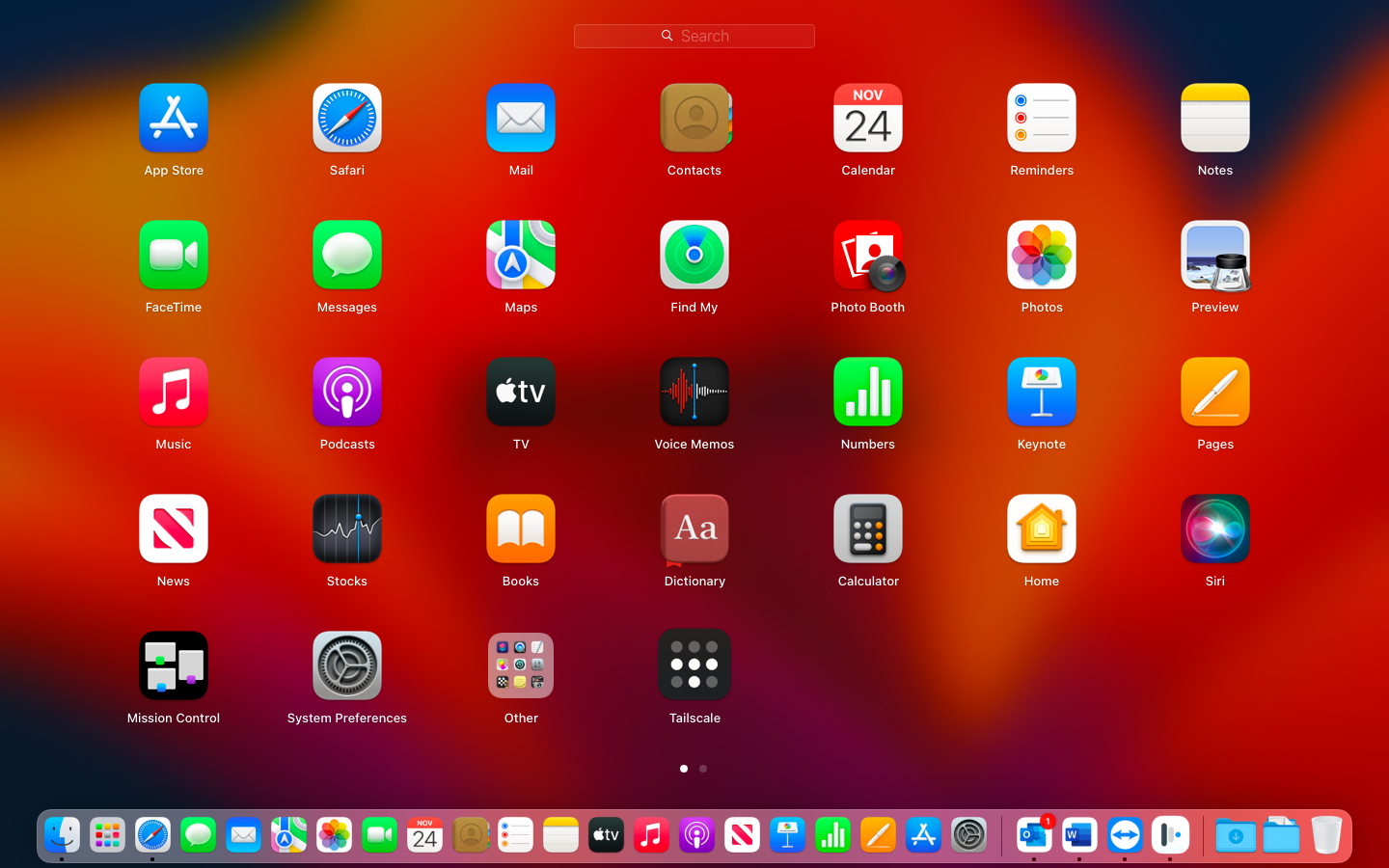Click the Launchpad Search field
Screen dimensions: 1389x868
coord(694,36)
